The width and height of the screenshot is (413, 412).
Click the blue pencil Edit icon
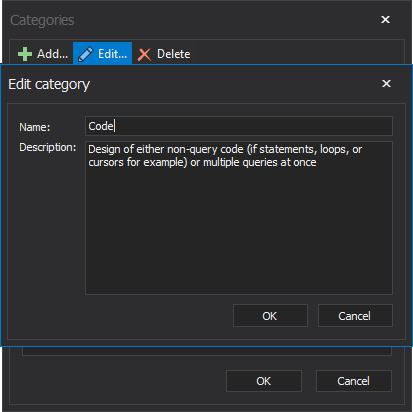click(x=86, y=54)
